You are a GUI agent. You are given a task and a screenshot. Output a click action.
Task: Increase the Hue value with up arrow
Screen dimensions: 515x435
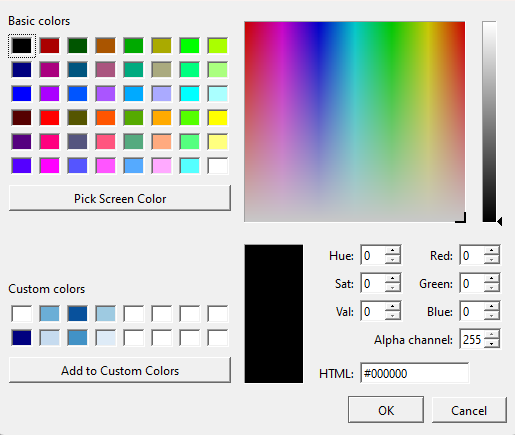click(392, 251)
